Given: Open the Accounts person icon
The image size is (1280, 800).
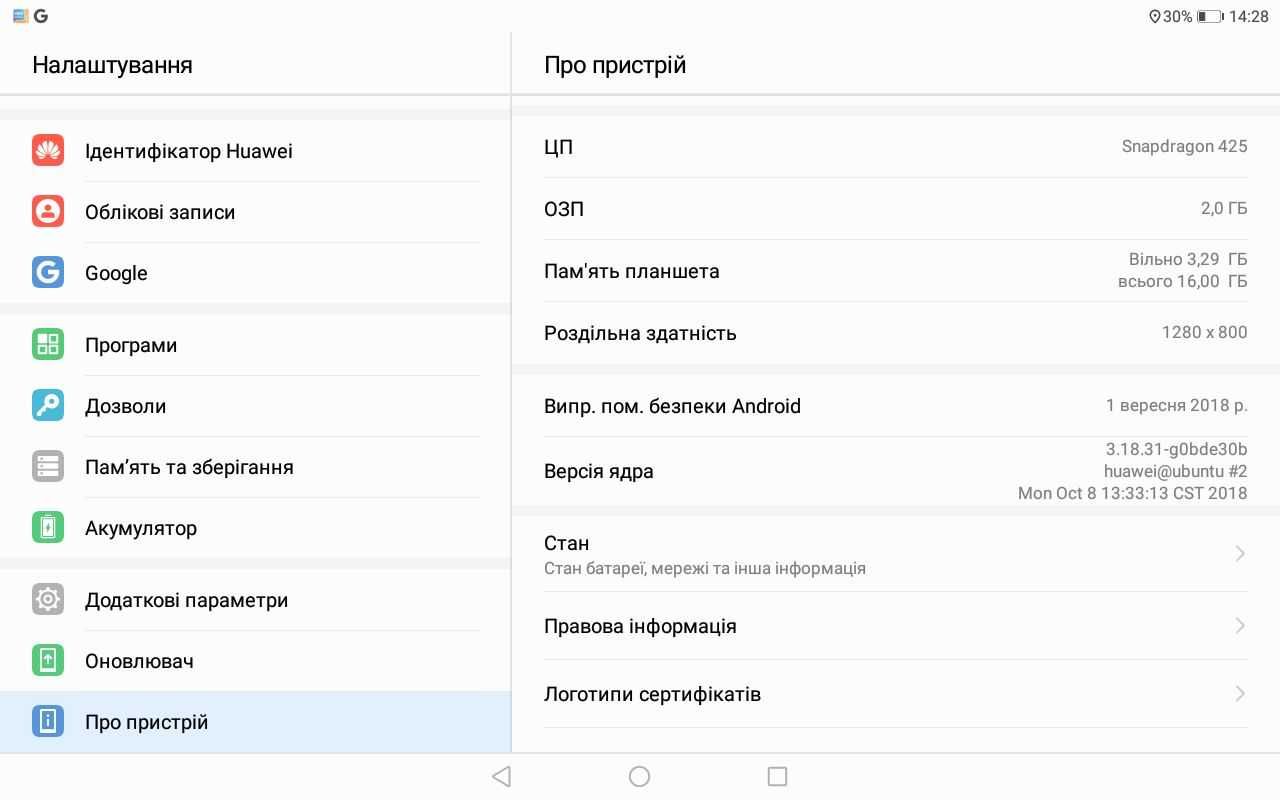Looking at the screenshot, I should [x=48, y=212].
